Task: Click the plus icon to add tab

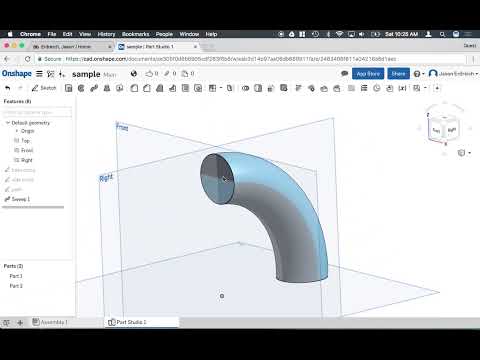Action: point(20,322)
